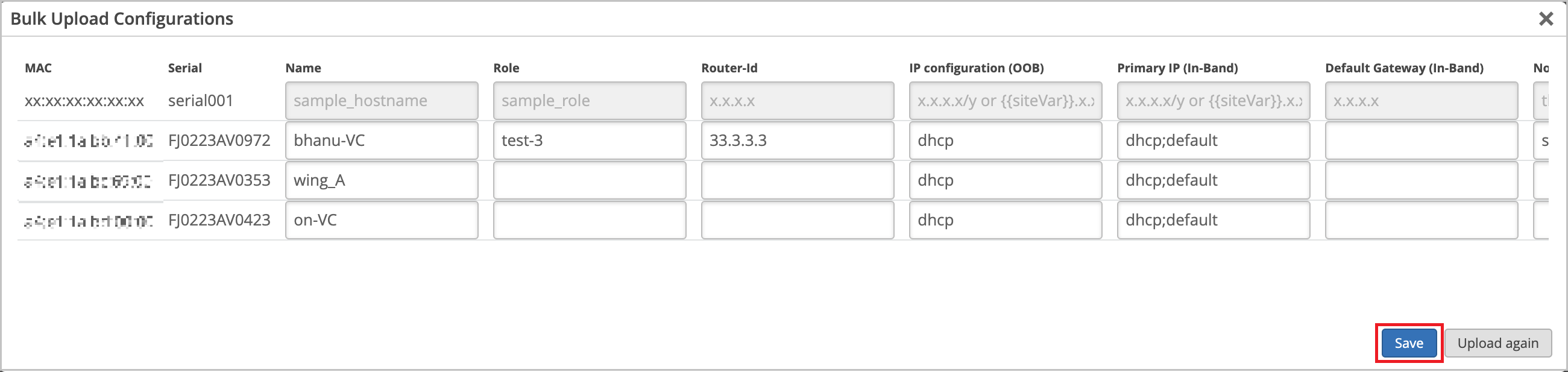Close the Bulk Upload Configurations dialog

tap(1546, 19)
